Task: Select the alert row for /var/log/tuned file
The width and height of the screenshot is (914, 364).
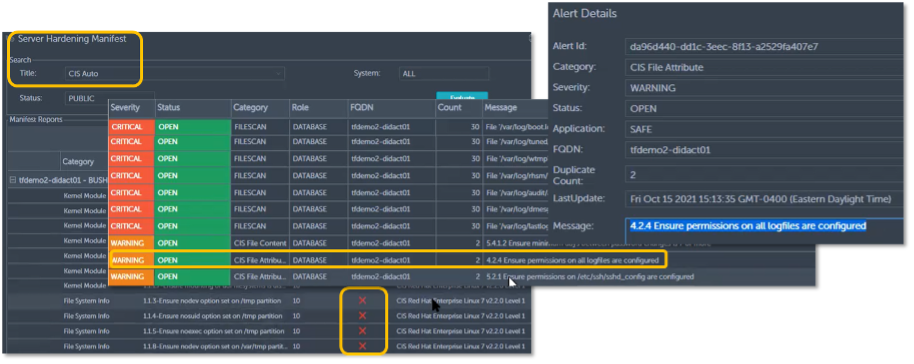Action: tap(328, 142)
